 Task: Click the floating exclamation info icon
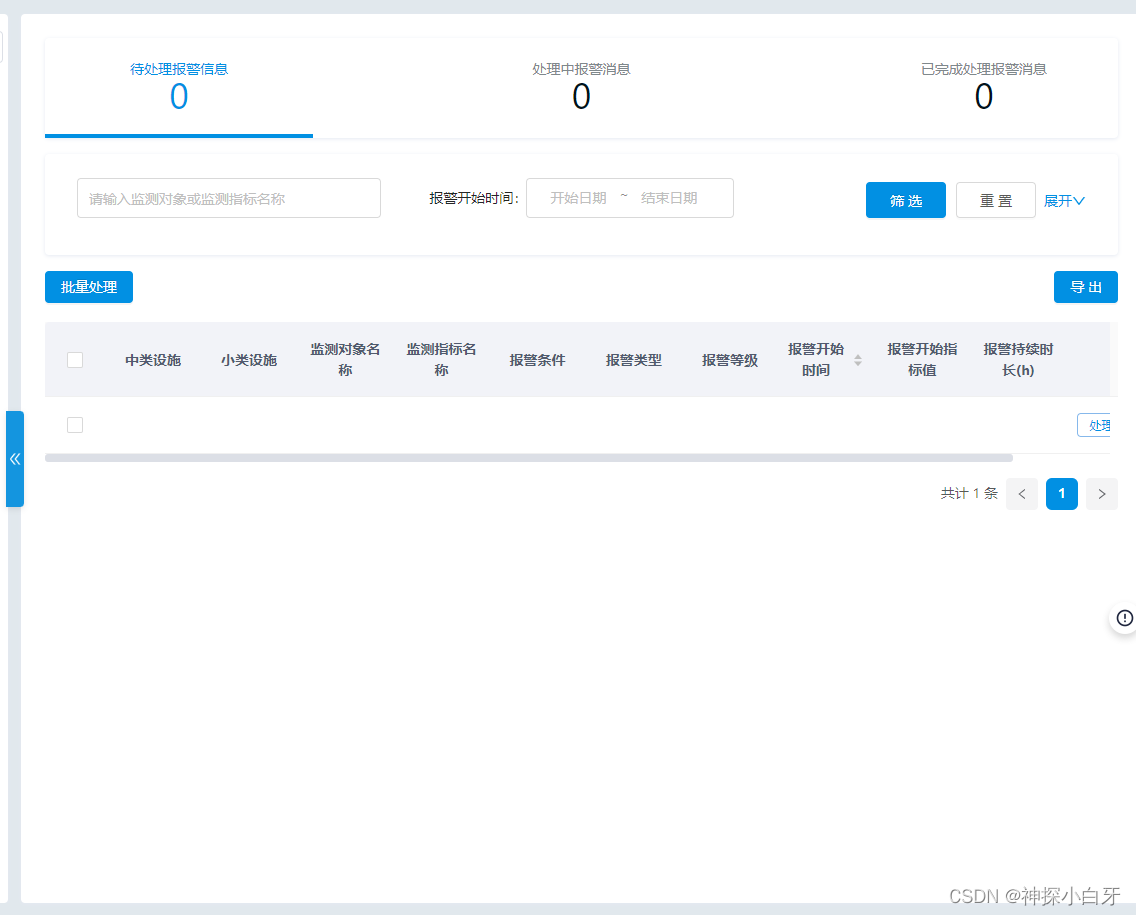1124,617
